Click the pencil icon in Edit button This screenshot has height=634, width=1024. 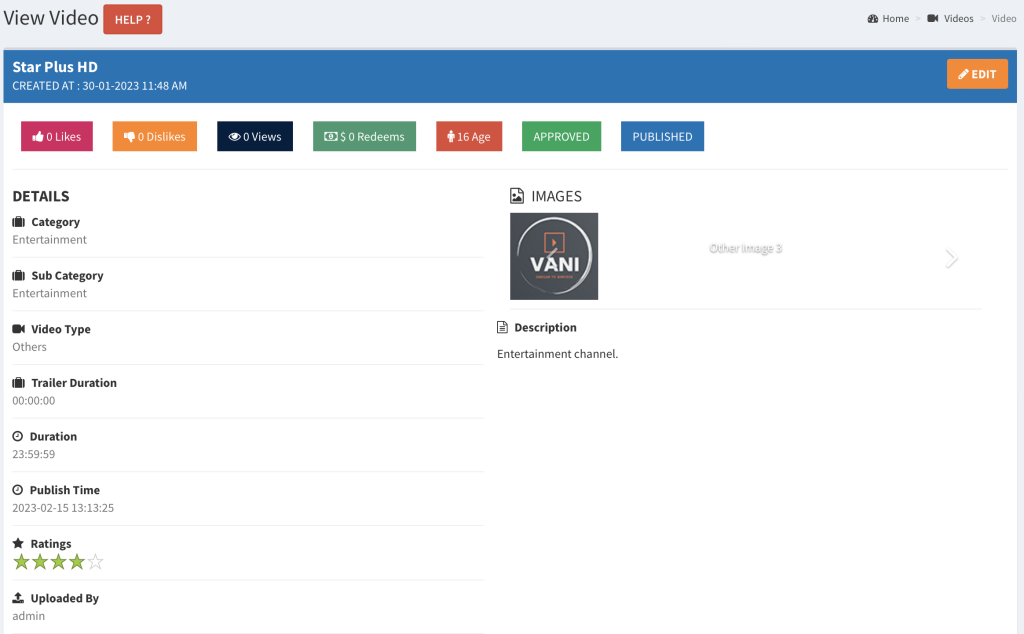[x=963, y=74]
